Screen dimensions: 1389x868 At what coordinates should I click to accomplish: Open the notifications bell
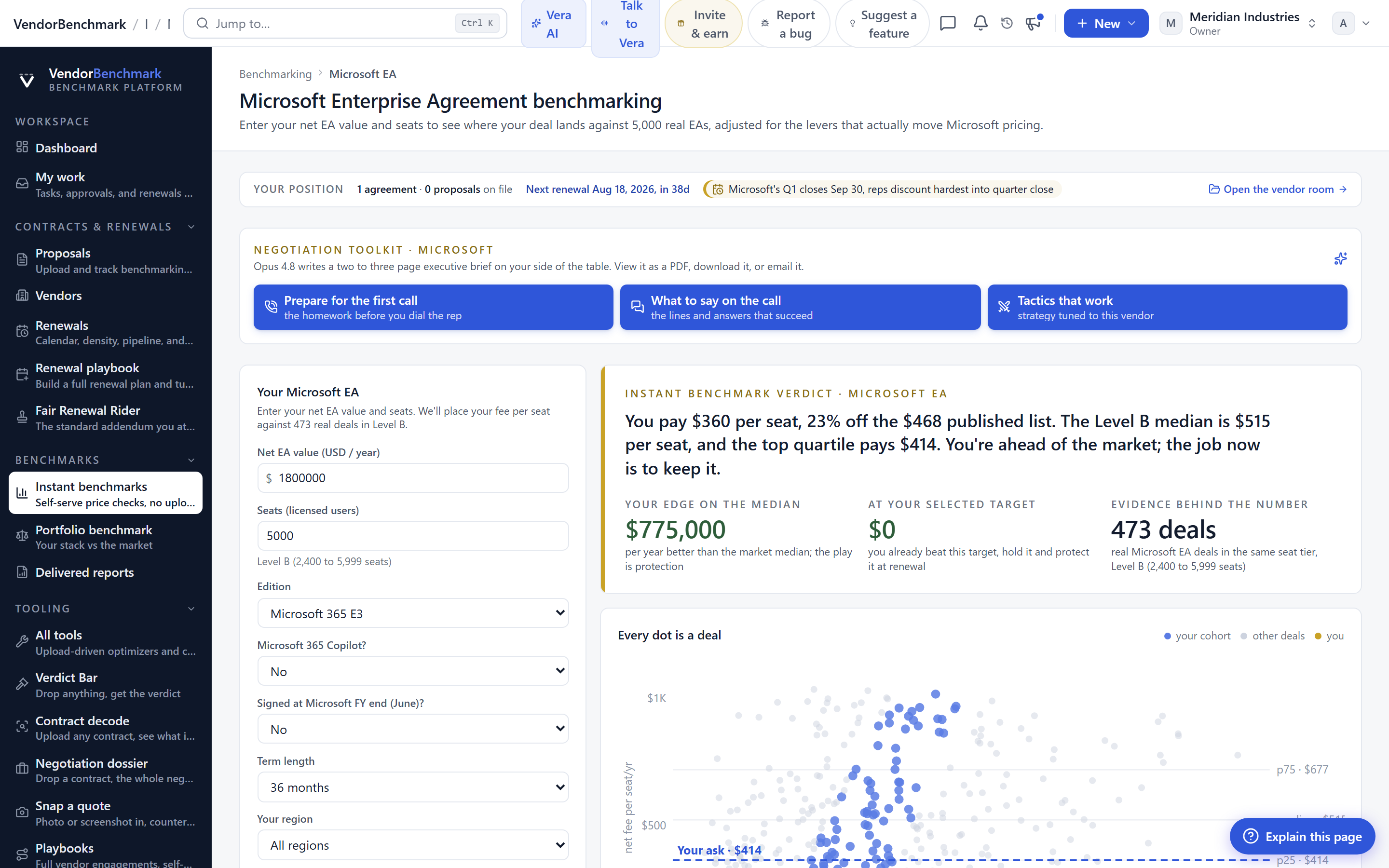(980, 24)
